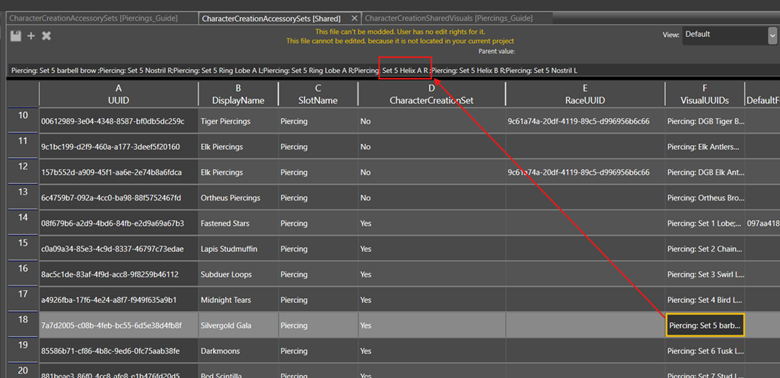Viewport: 780px width, 378px height.
Task: Click the Yes cell in Fastened Stars row
Action: (431, 223)
